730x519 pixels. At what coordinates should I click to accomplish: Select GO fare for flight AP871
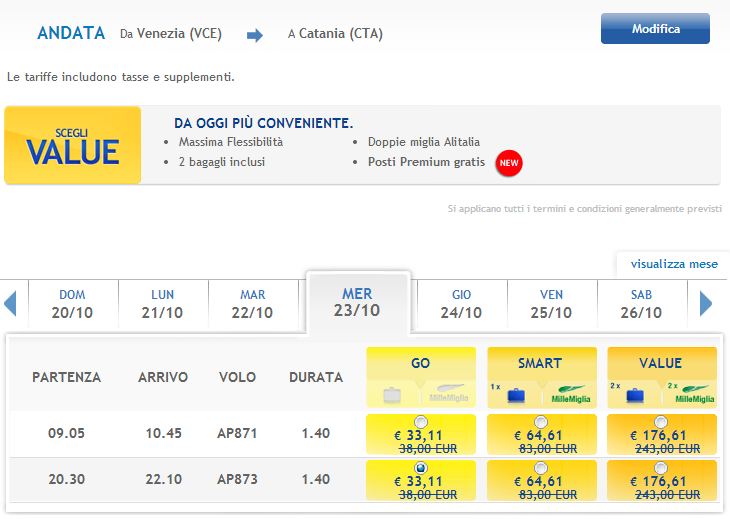(421, 422)
